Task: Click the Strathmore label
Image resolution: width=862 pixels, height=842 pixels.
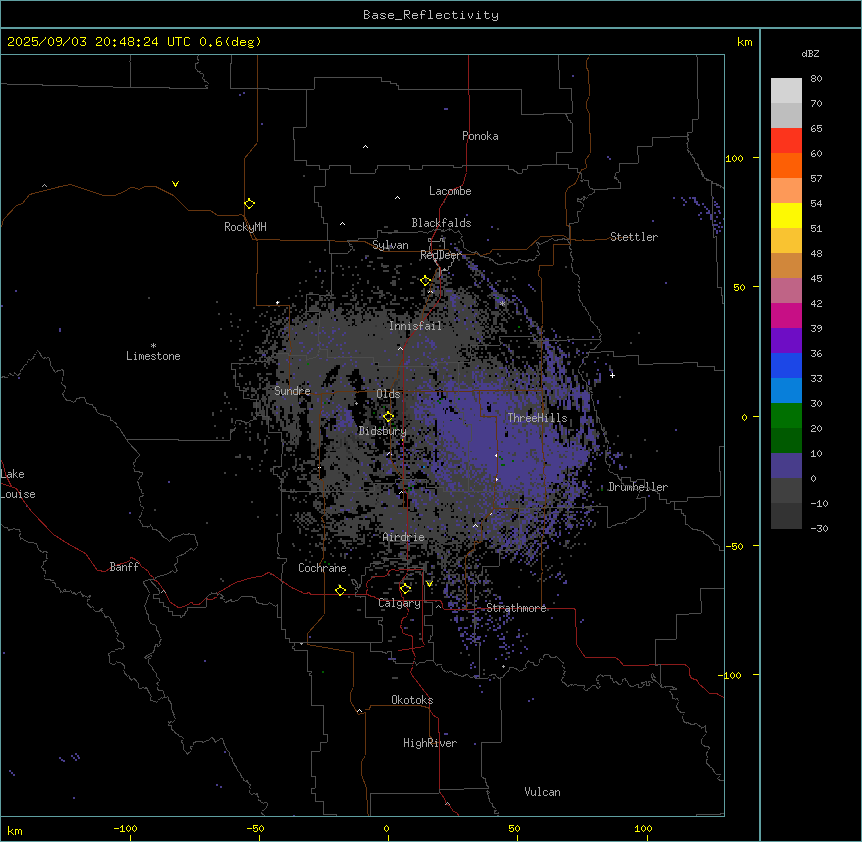Action: [516, 608]
